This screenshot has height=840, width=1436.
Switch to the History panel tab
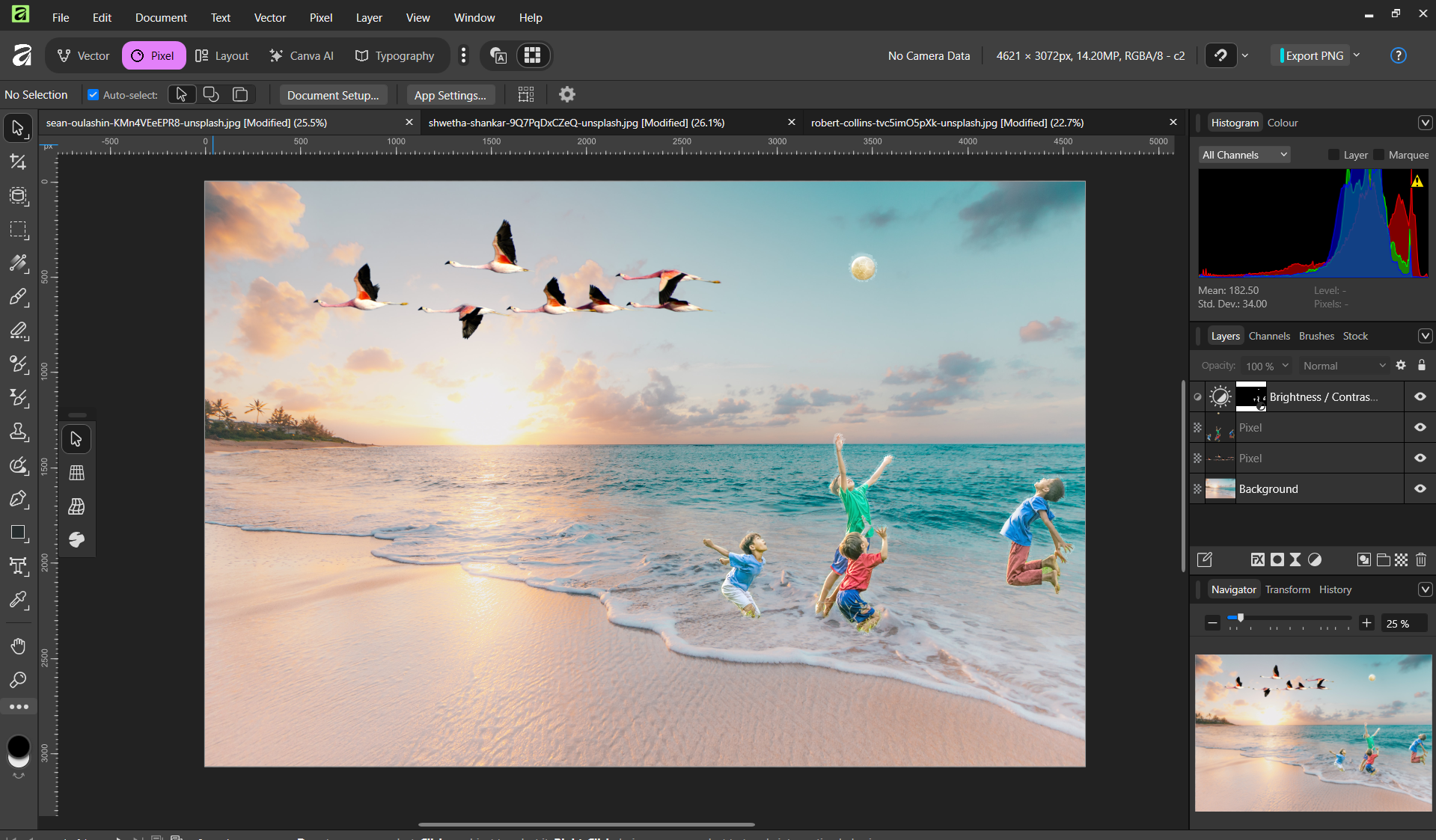[1335, 589]
